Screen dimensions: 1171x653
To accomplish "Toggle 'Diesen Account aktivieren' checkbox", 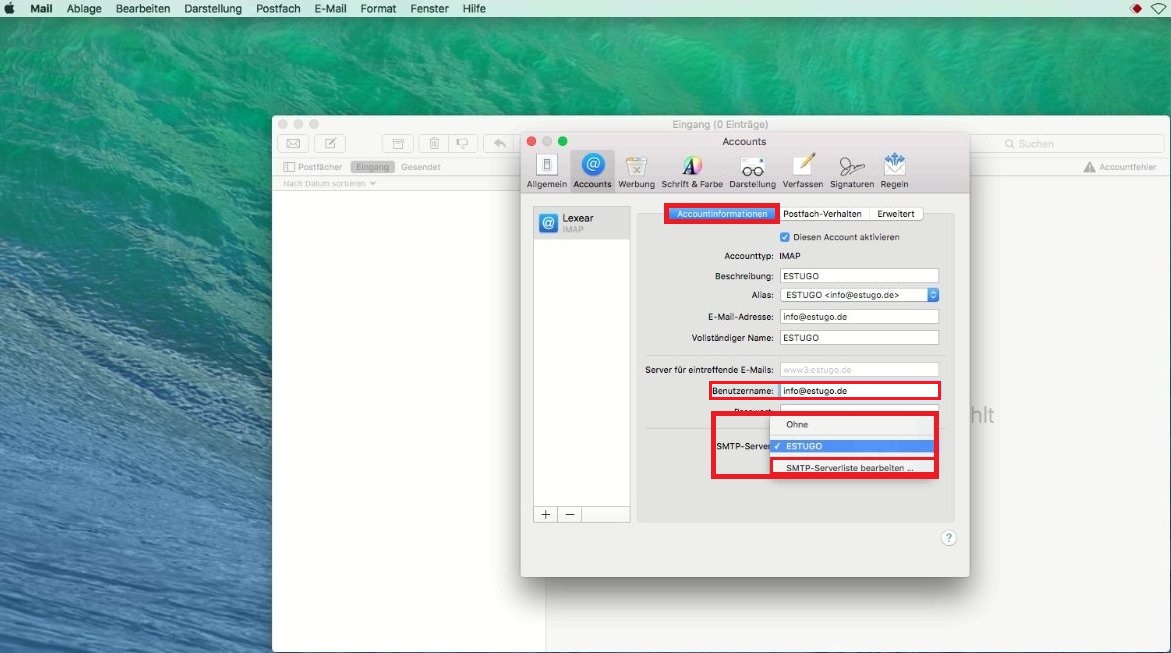I will point(785,237).
